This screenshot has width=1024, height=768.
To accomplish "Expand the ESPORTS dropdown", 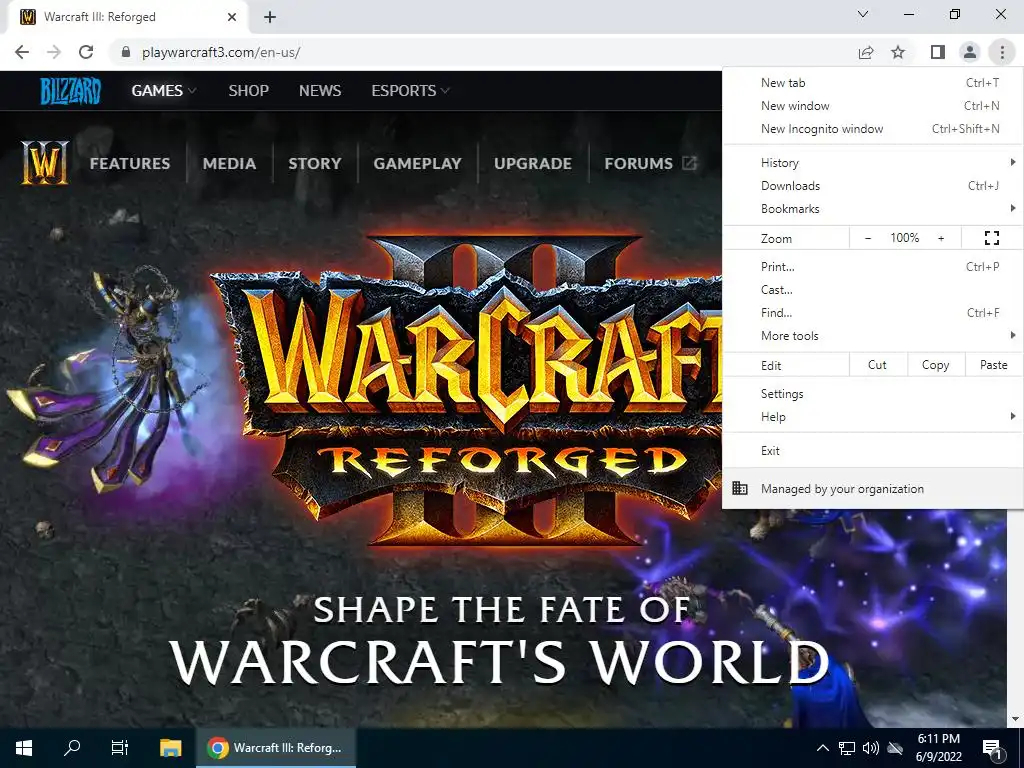I will [x=410, y=91].
